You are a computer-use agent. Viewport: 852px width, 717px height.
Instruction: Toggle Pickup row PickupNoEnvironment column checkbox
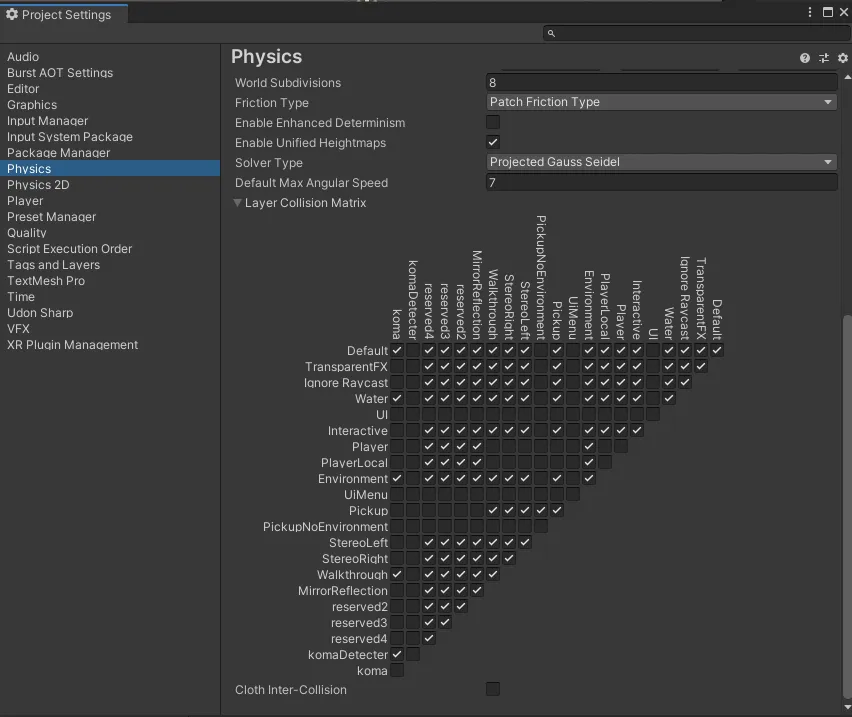(541, 511)
